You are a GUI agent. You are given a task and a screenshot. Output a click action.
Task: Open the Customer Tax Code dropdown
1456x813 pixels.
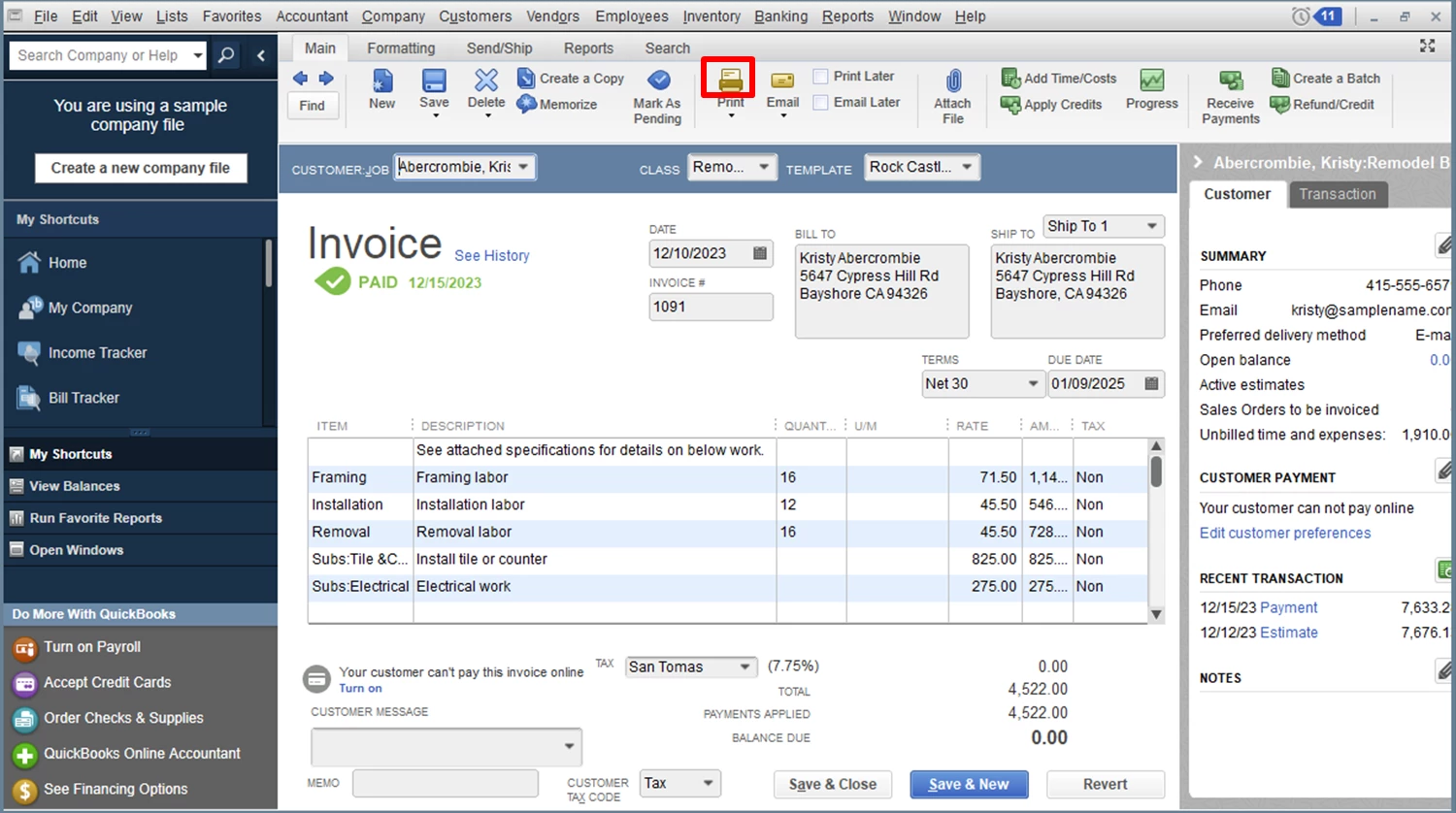709,783
